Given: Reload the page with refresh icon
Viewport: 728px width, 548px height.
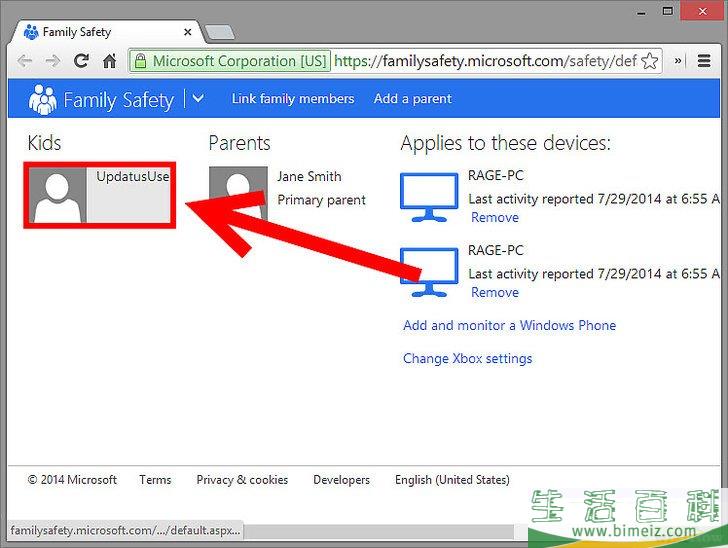Looking at the screenshot, I should coord(81,61).
